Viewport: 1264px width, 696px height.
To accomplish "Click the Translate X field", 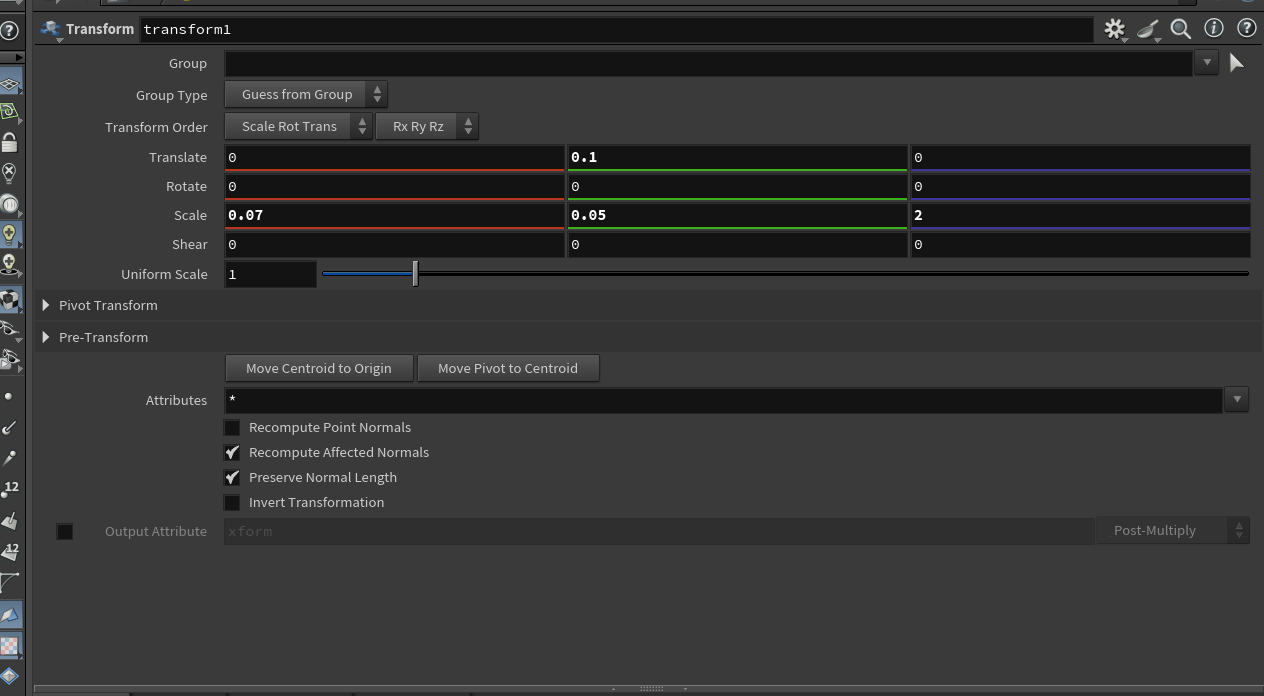I will (394, 157).
